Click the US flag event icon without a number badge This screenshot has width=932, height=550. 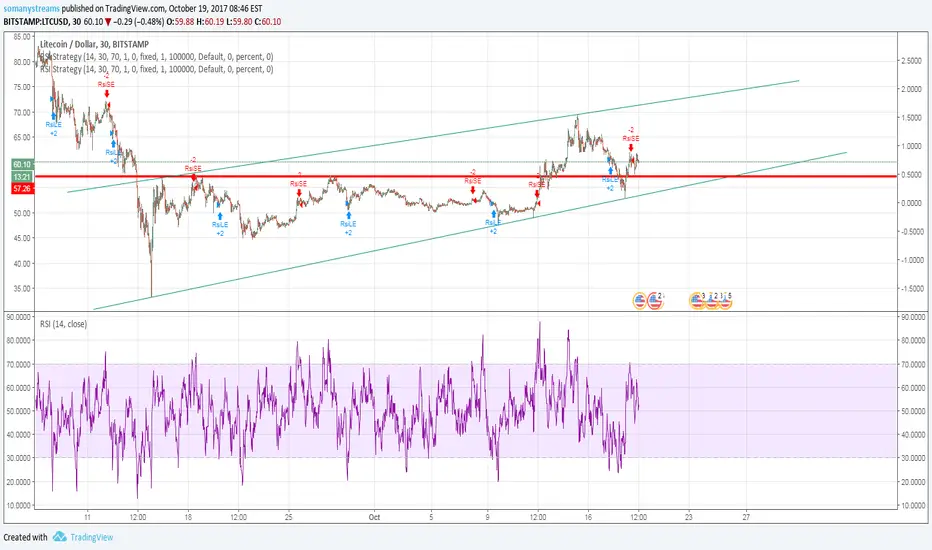[640, 301]
